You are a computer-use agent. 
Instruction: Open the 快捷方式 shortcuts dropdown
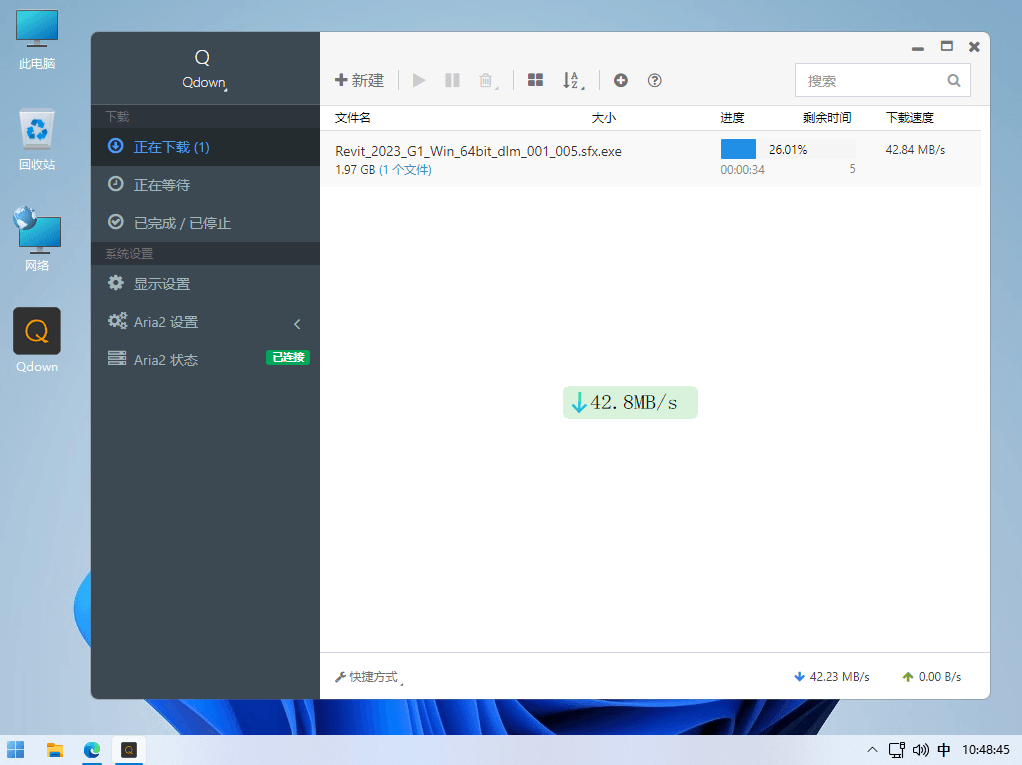coord(370,677)
